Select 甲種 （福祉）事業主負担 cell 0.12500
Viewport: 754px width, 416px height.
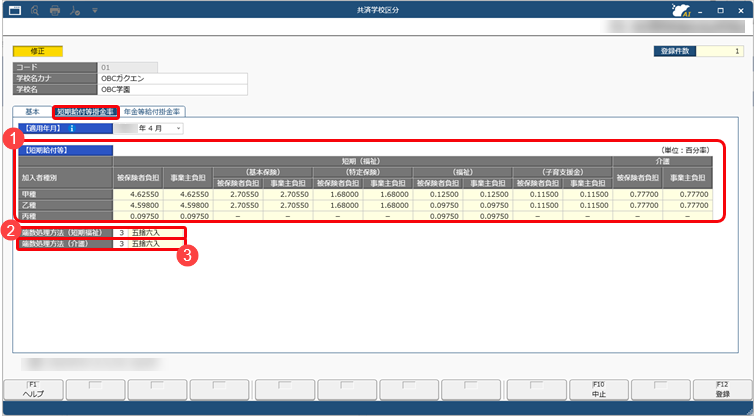point(488,194)
